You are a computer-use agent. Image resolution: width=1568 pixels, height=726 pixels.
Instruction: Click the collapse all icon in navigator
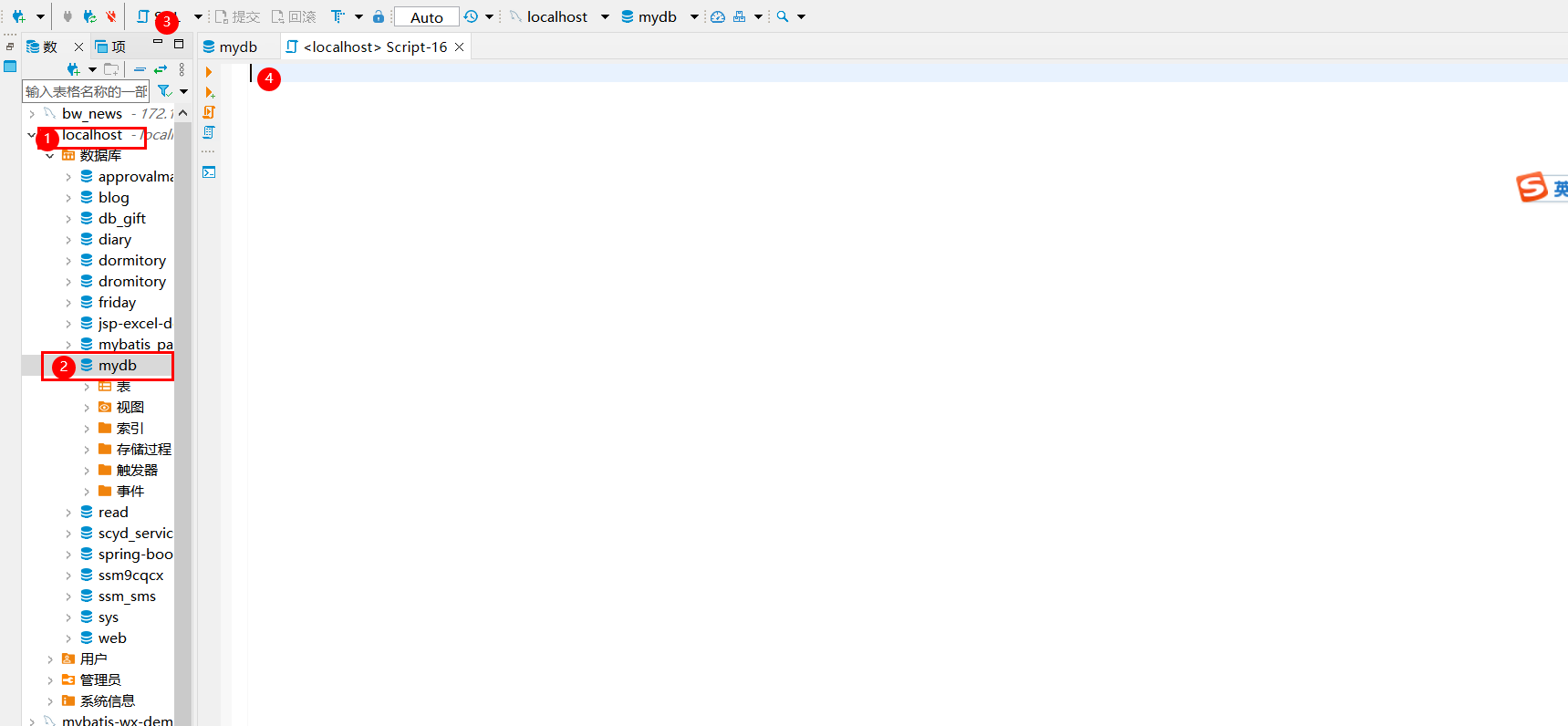[x=140, y=69]
